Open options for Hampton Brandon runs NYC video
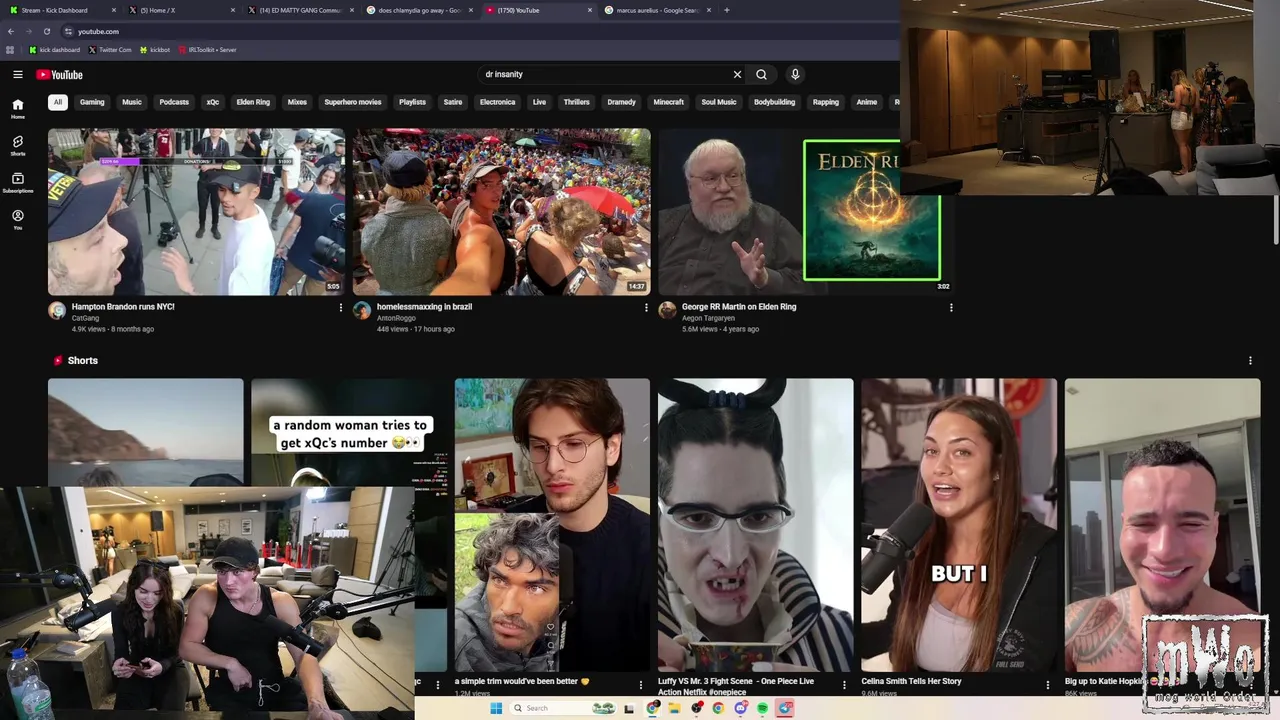 (x=341, y=308)
